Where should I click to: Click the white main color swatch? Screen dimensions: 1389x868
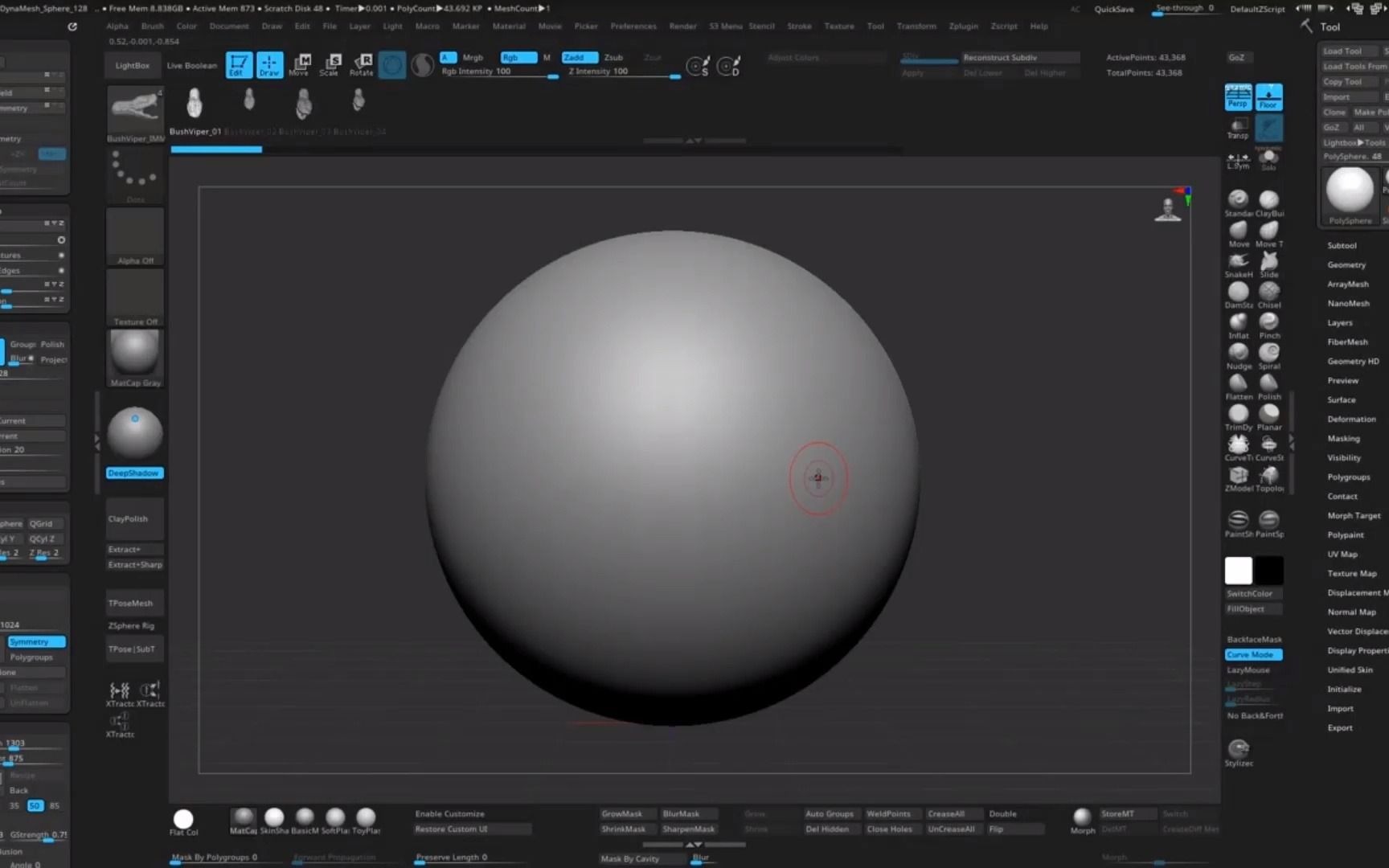pos(1239,570)
